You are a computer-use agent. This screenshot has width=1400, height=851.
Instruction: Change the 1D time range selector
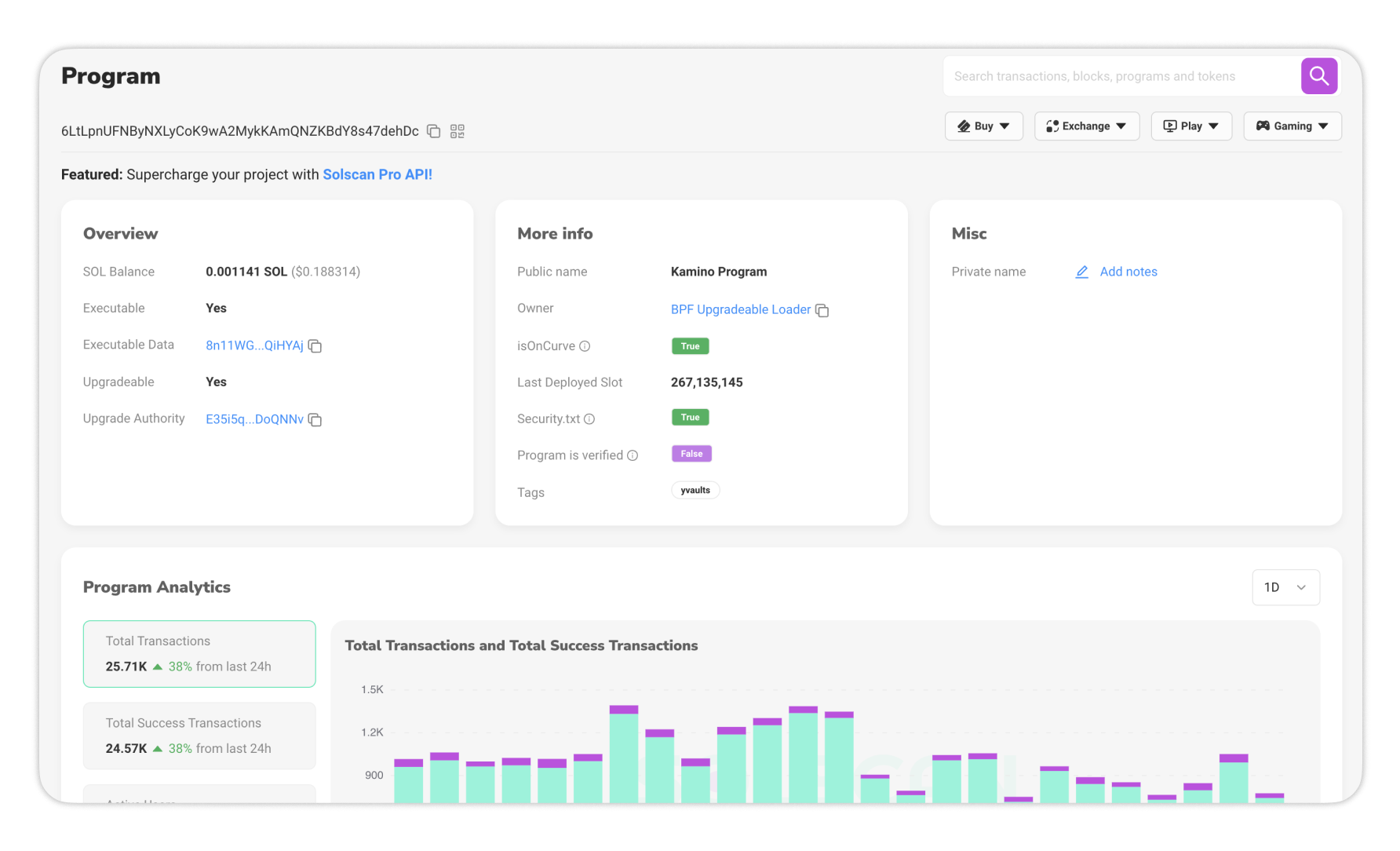click(x=1285, y=587)
